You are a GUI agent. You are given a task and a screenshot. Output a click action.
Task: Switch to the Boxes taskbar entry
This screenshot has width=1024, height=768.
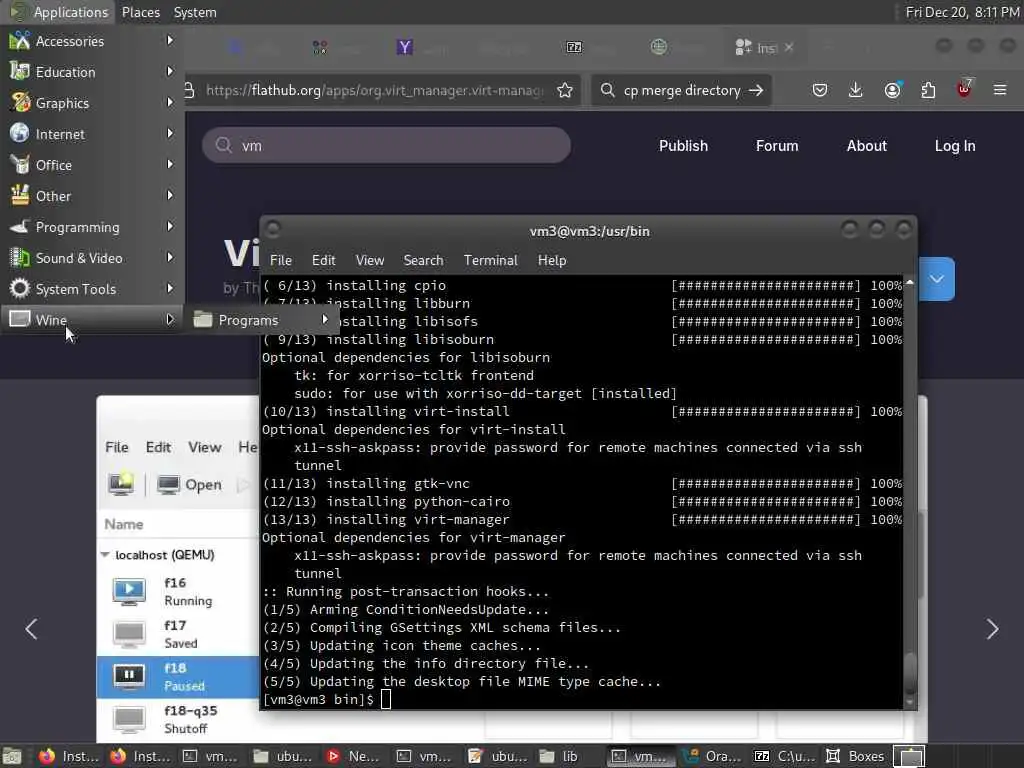(855, 756)
